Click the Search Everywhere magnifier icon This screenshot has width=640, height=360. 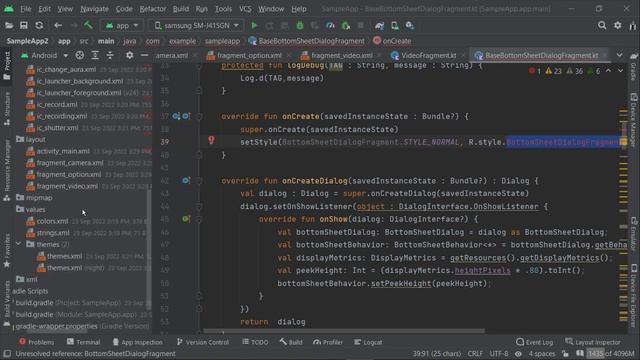(x=602, y=25)
